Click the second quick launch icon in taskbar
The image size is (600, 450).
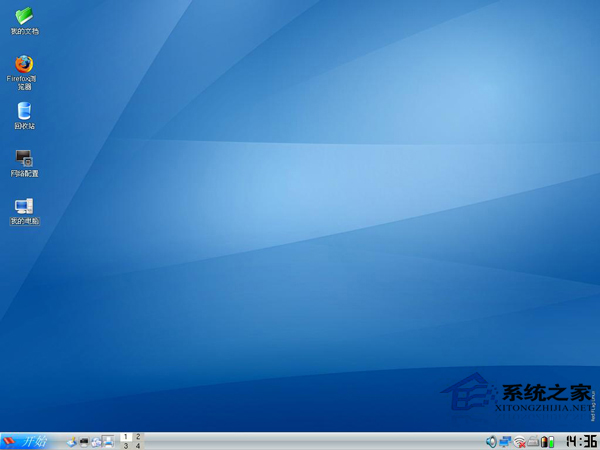tap(83, 441)
